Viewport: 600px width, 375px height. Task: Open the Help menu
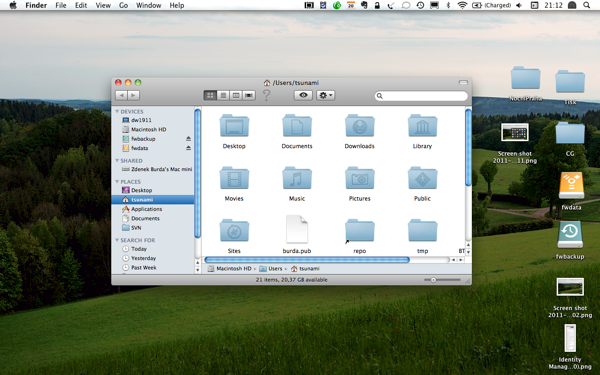point(177,5)
